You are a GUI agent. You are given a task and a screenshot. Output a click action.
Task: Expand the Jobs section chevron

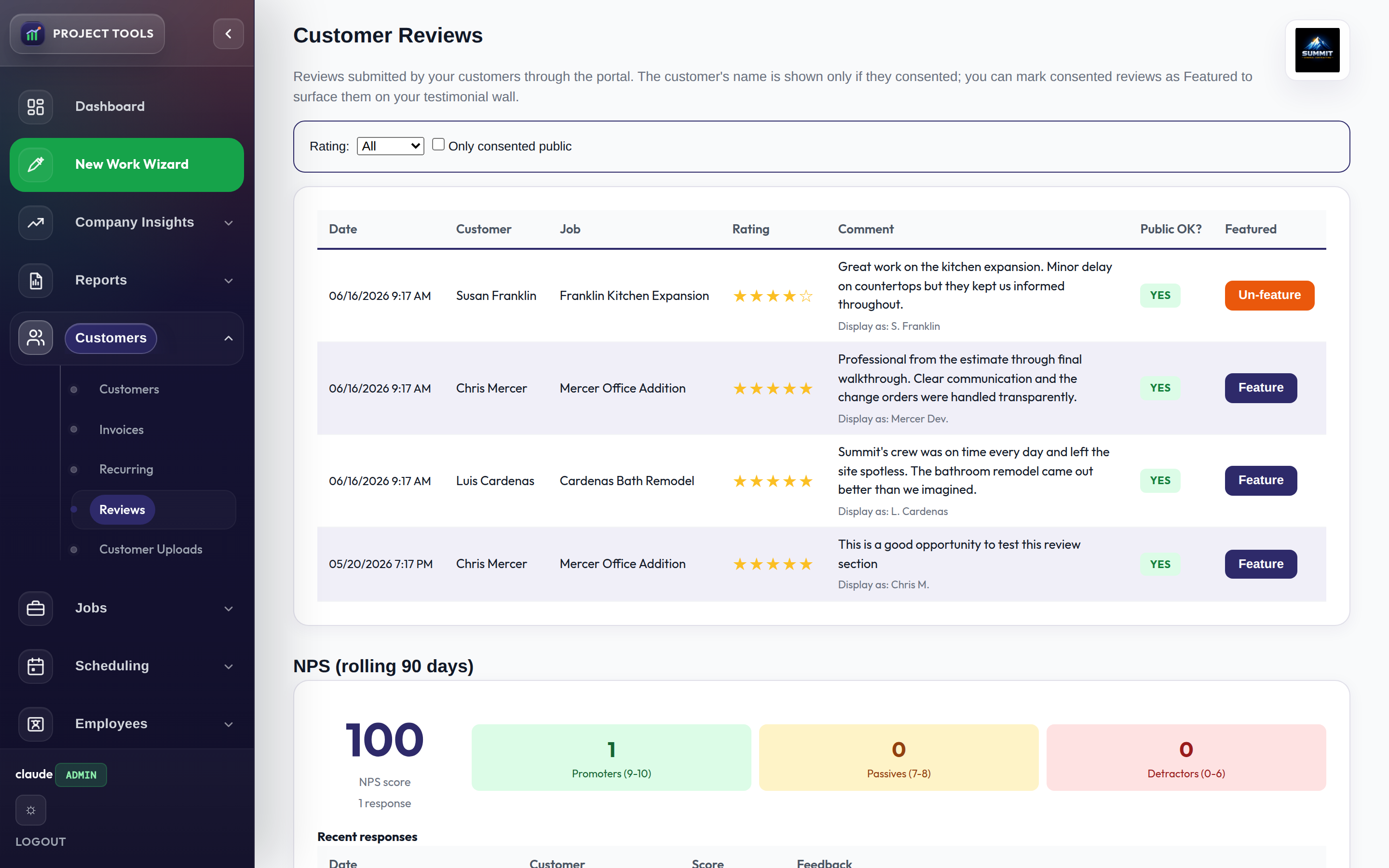click(229, 609)
